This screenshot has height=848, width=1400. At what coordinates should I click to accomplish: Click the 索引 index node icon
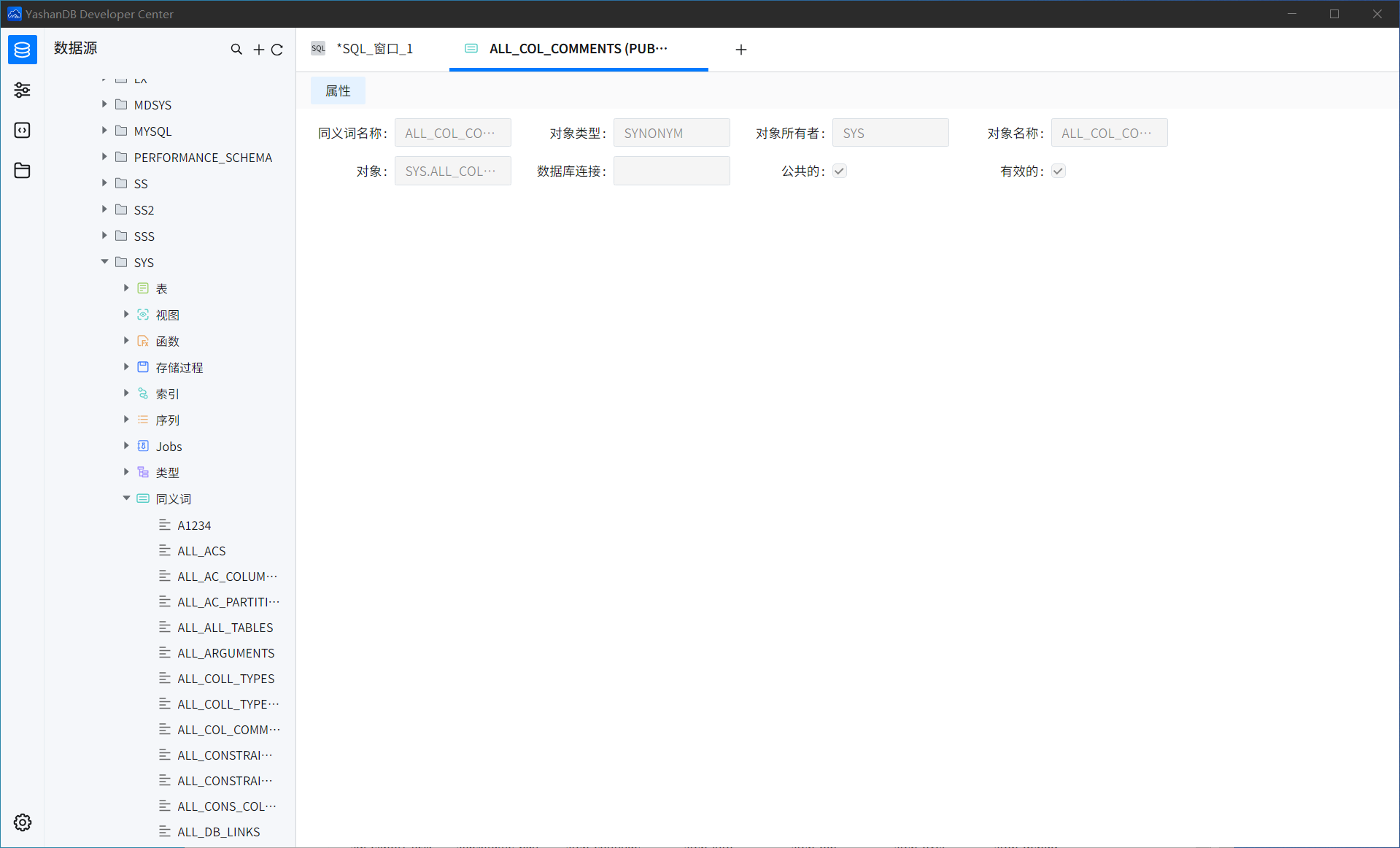(143, 393)
